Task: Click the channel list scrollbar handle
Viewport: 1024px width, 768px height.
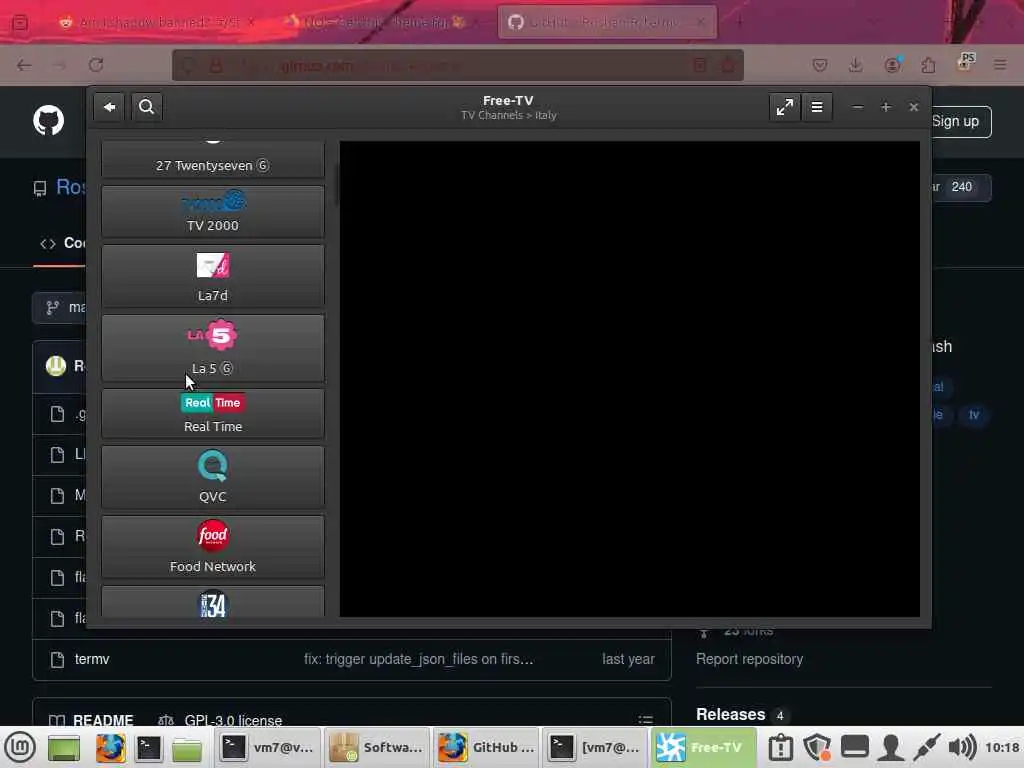Action: tap(336, 184)
